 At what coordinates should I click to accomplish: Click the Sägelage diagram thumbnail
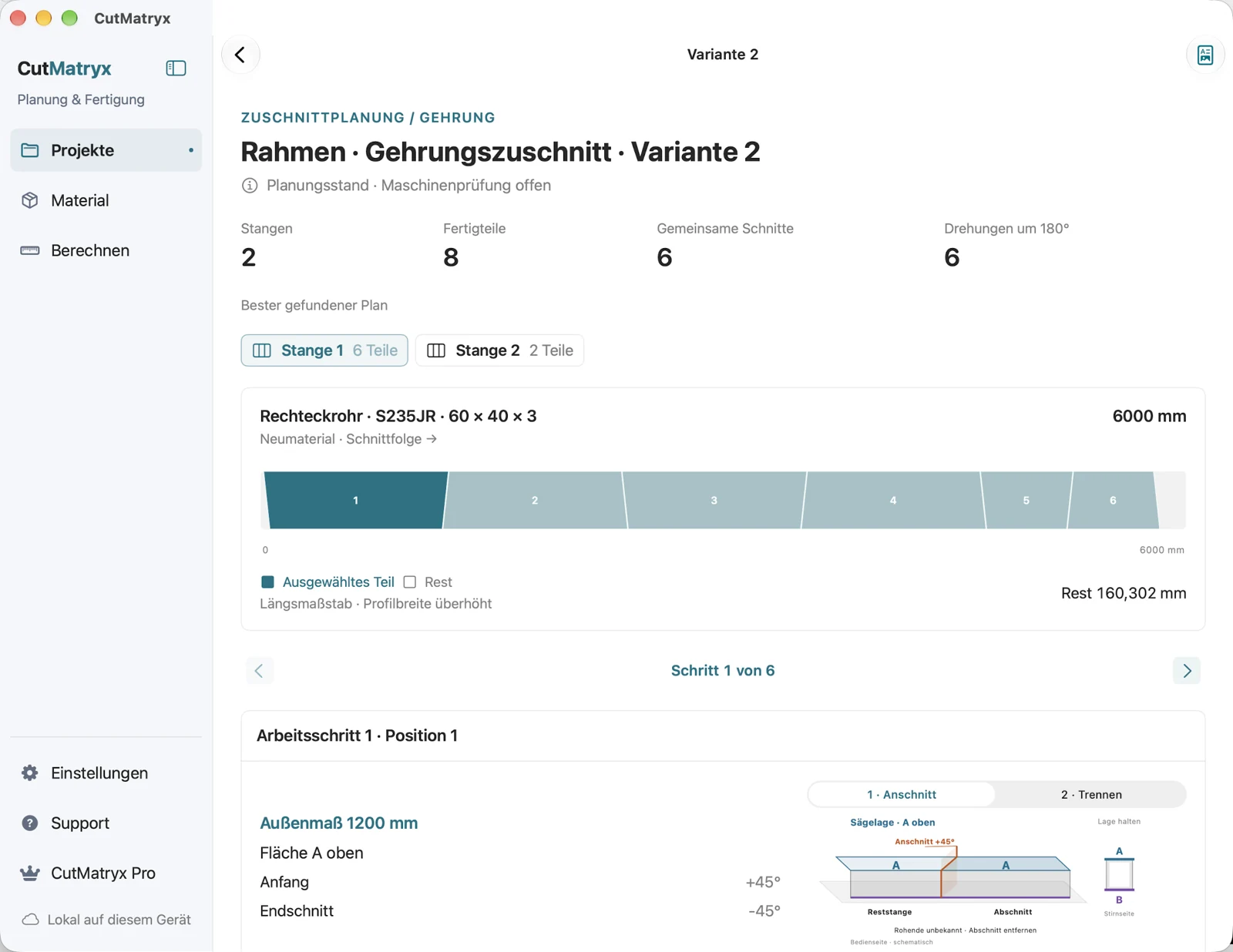click(954, 881)
